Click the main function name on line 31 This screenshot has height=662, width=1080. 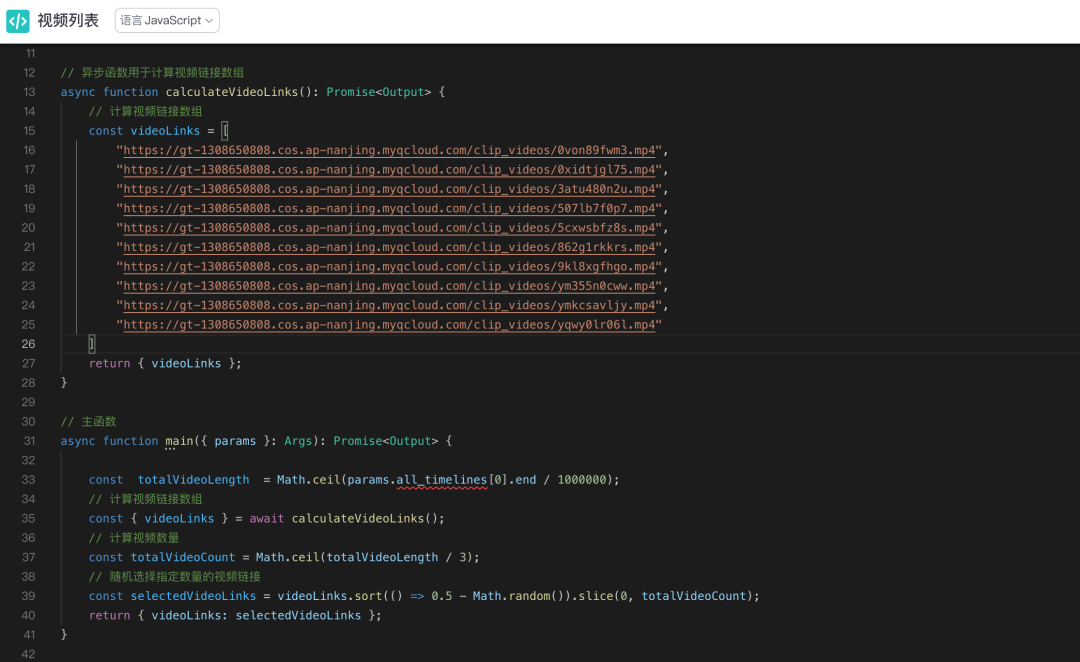coord(179,441)
